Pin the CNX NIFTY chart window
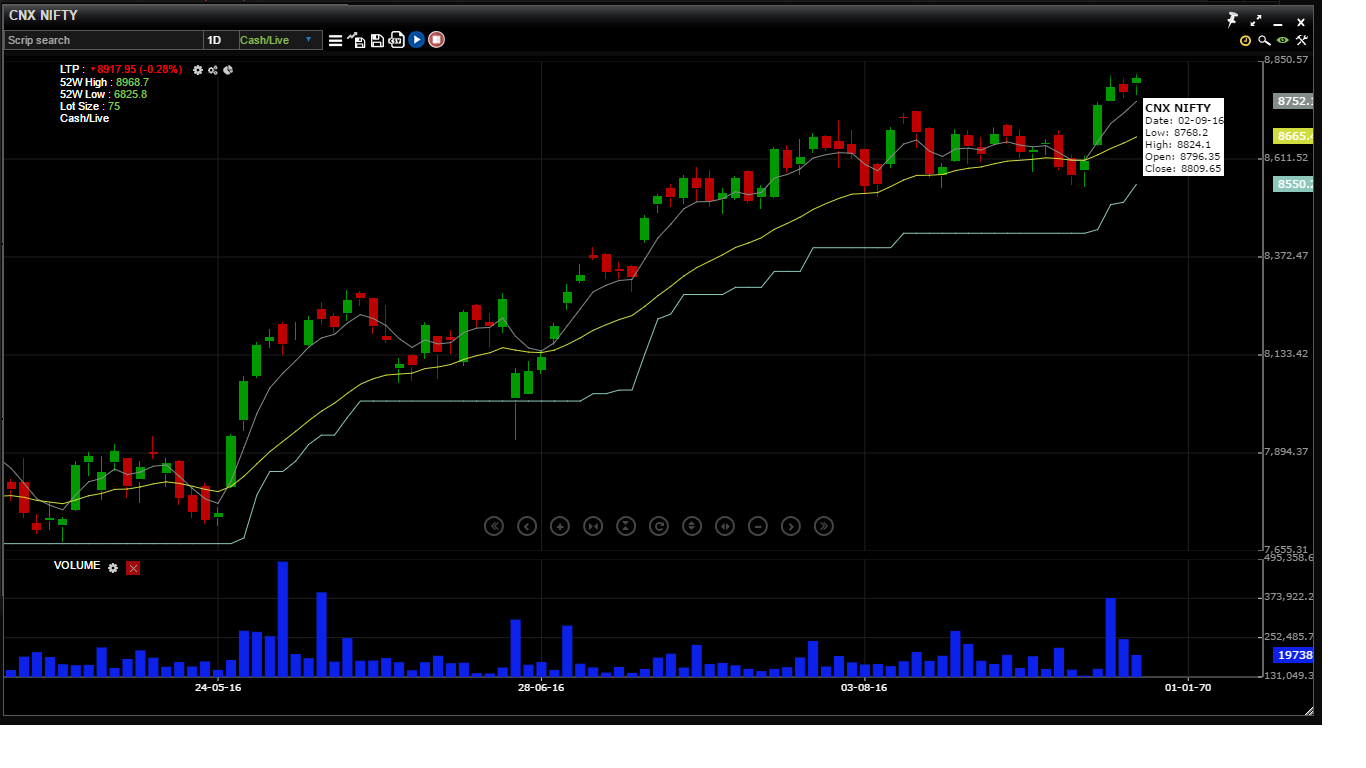Viewport: 1366px width, 768px height. click(1232, 20)
